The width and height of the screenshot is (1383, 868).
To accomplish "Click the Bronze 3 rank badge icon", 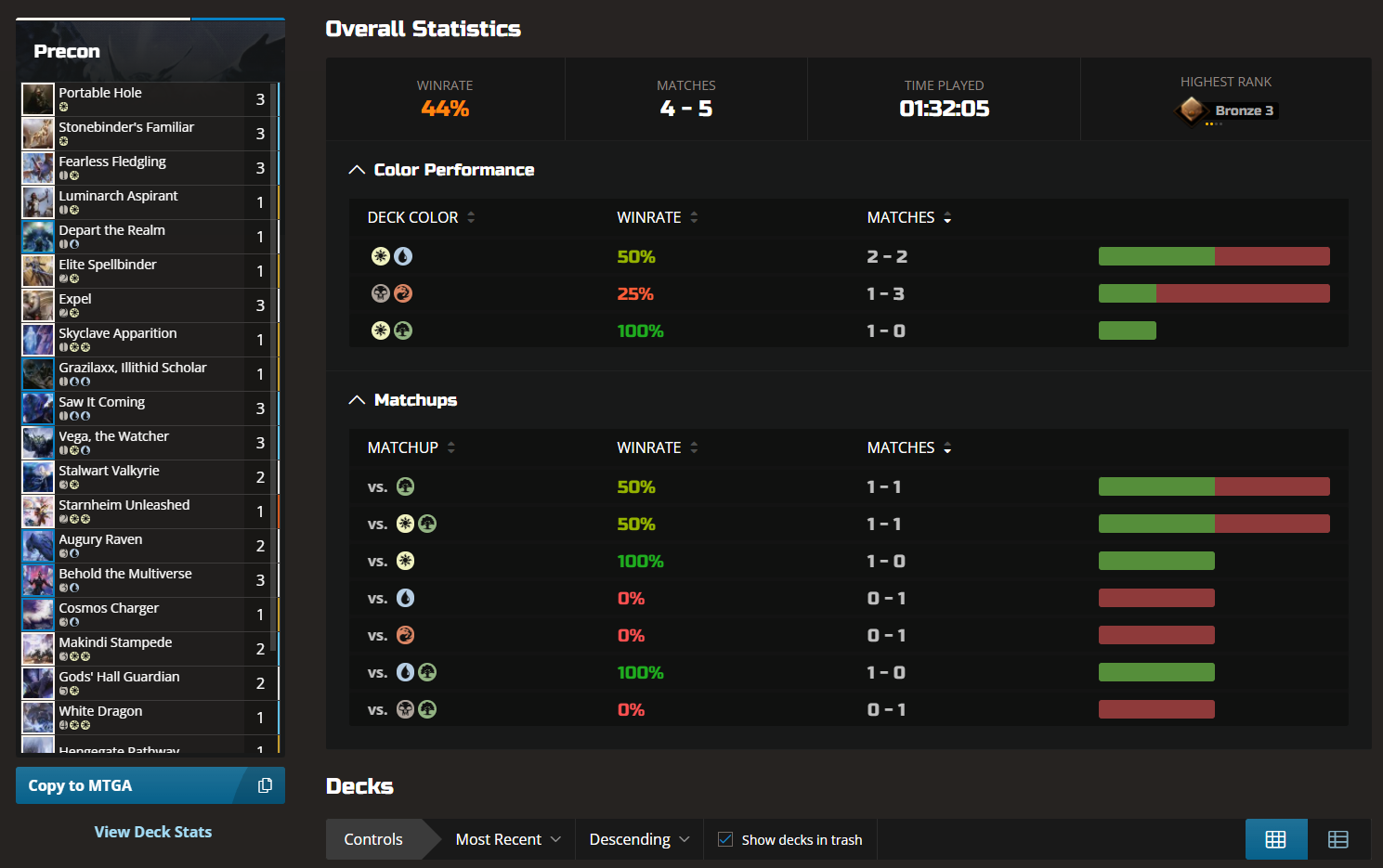I will click(1192, 110).
